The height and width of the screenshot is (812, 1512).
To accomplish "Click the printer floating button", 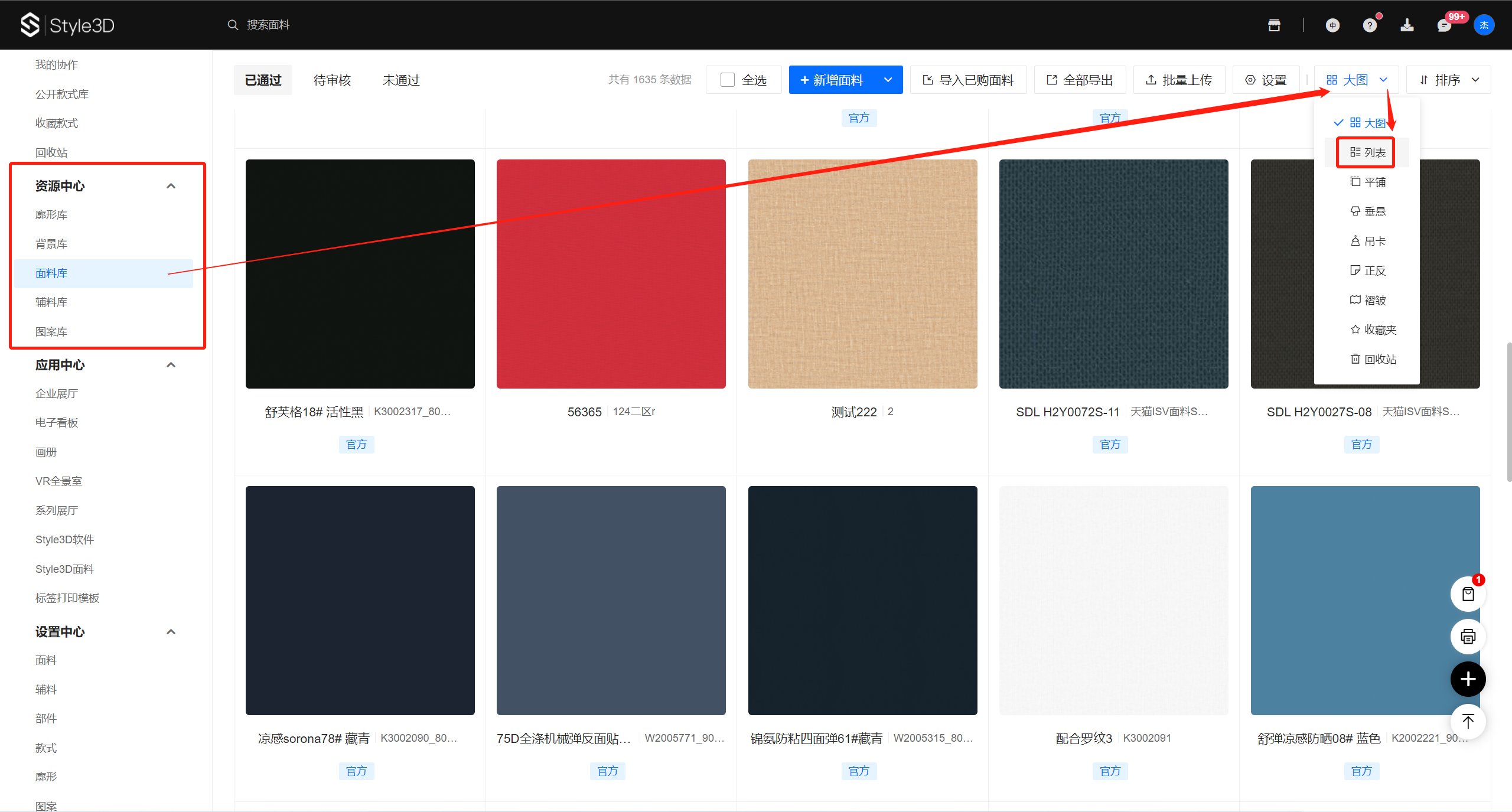I will tap(1468, 637).
